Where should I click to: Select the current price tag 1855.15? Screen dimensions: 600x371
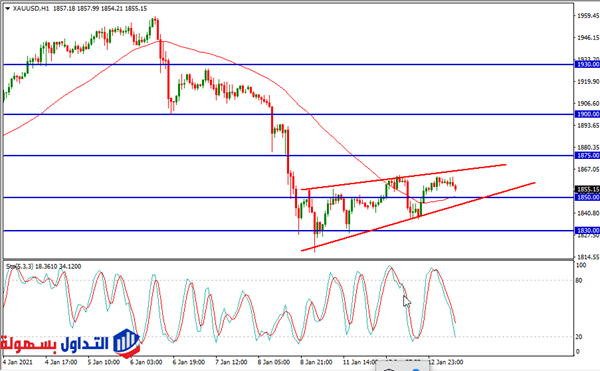(588, 189)
